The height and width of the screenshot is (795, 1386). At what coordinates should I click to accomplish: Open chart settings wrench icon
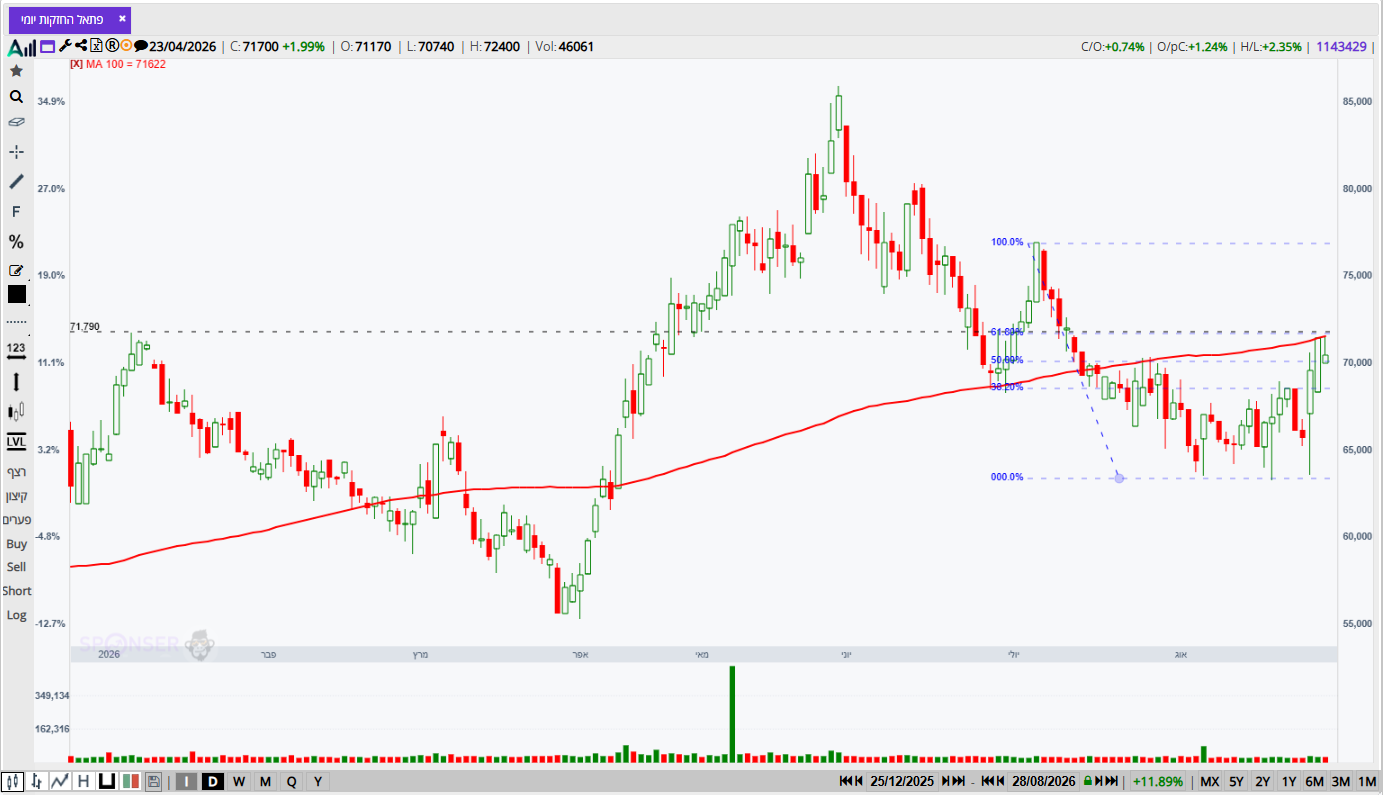65,46
